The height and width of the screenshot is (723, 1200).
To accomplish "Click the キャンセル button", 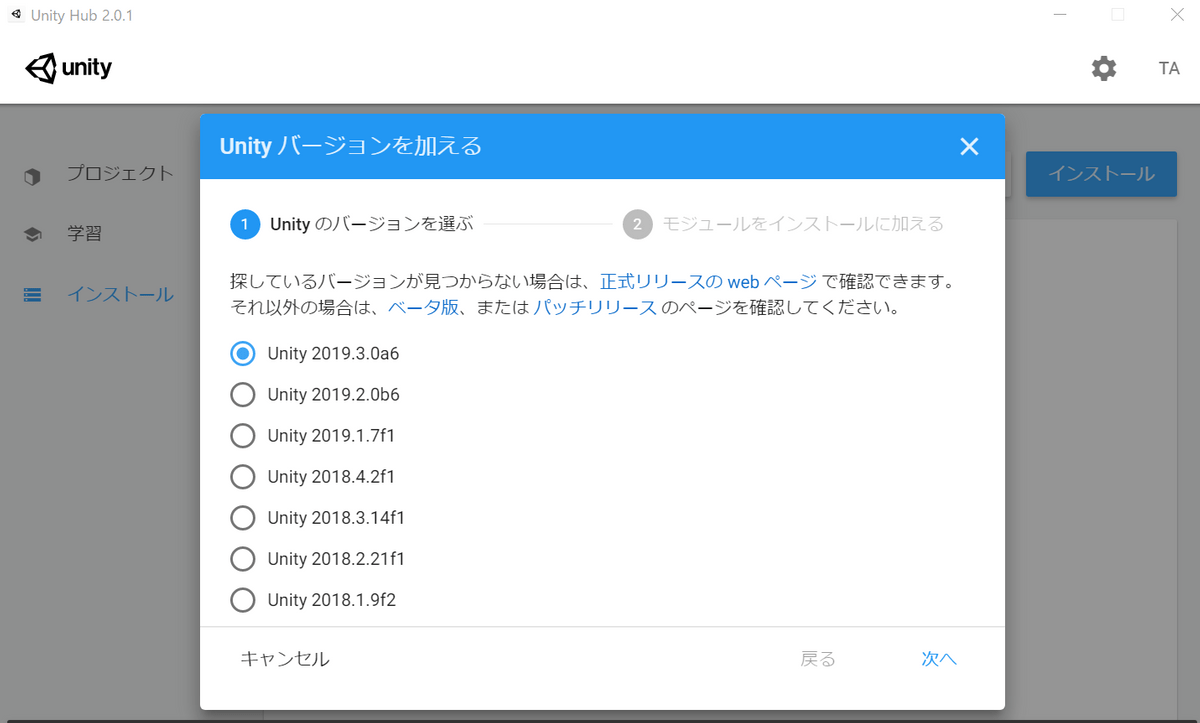I will 285,658.
